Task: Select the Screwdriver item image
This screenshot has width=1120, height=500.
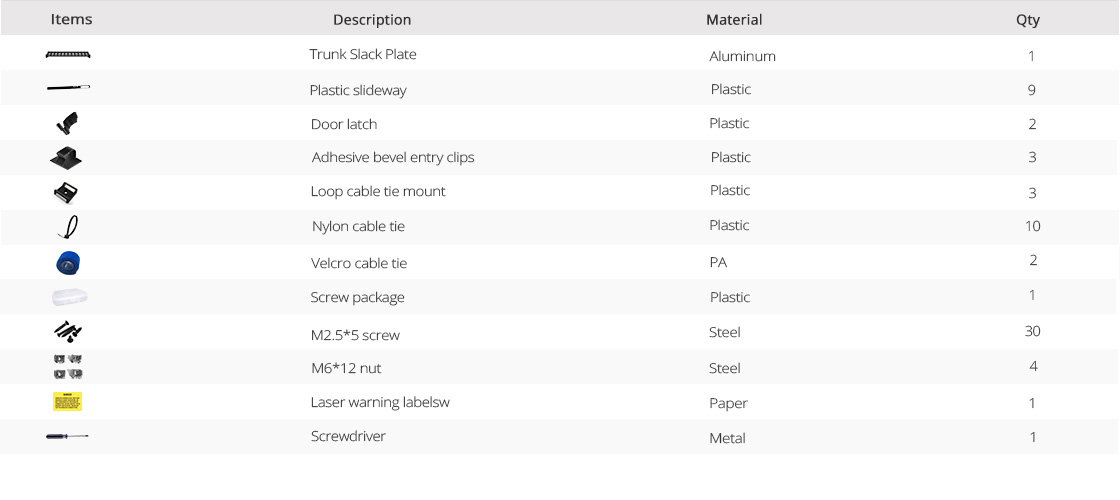Action: [68, 436]
